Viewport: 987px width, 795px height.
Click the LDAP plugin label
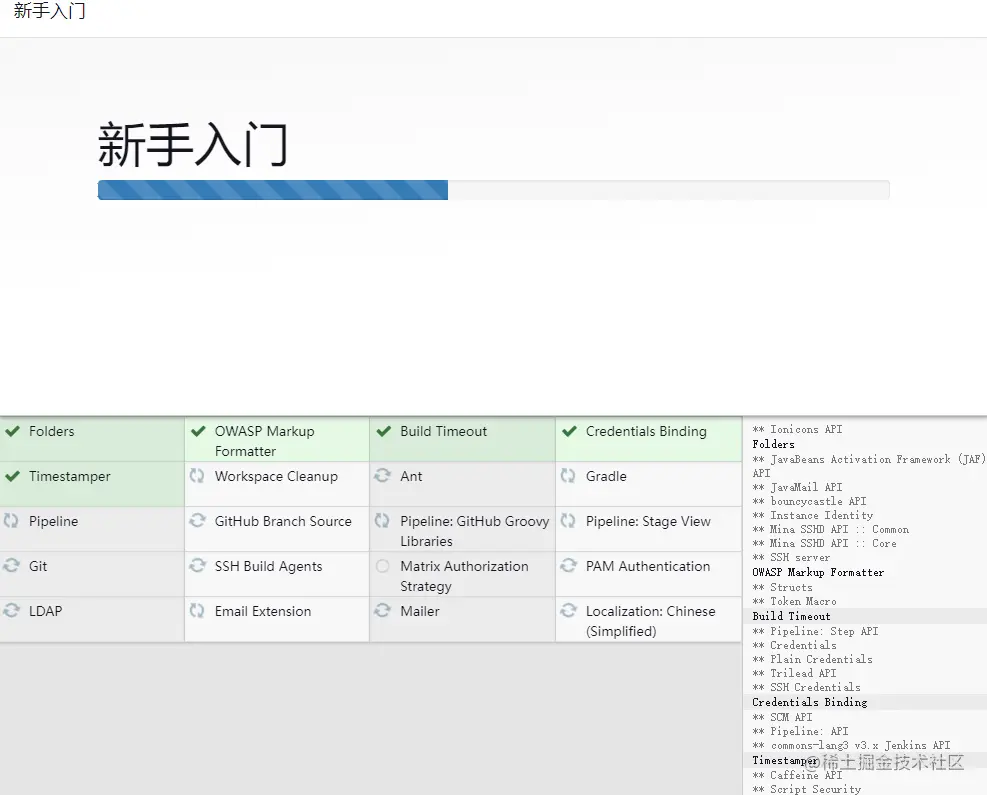coord(45,611)
